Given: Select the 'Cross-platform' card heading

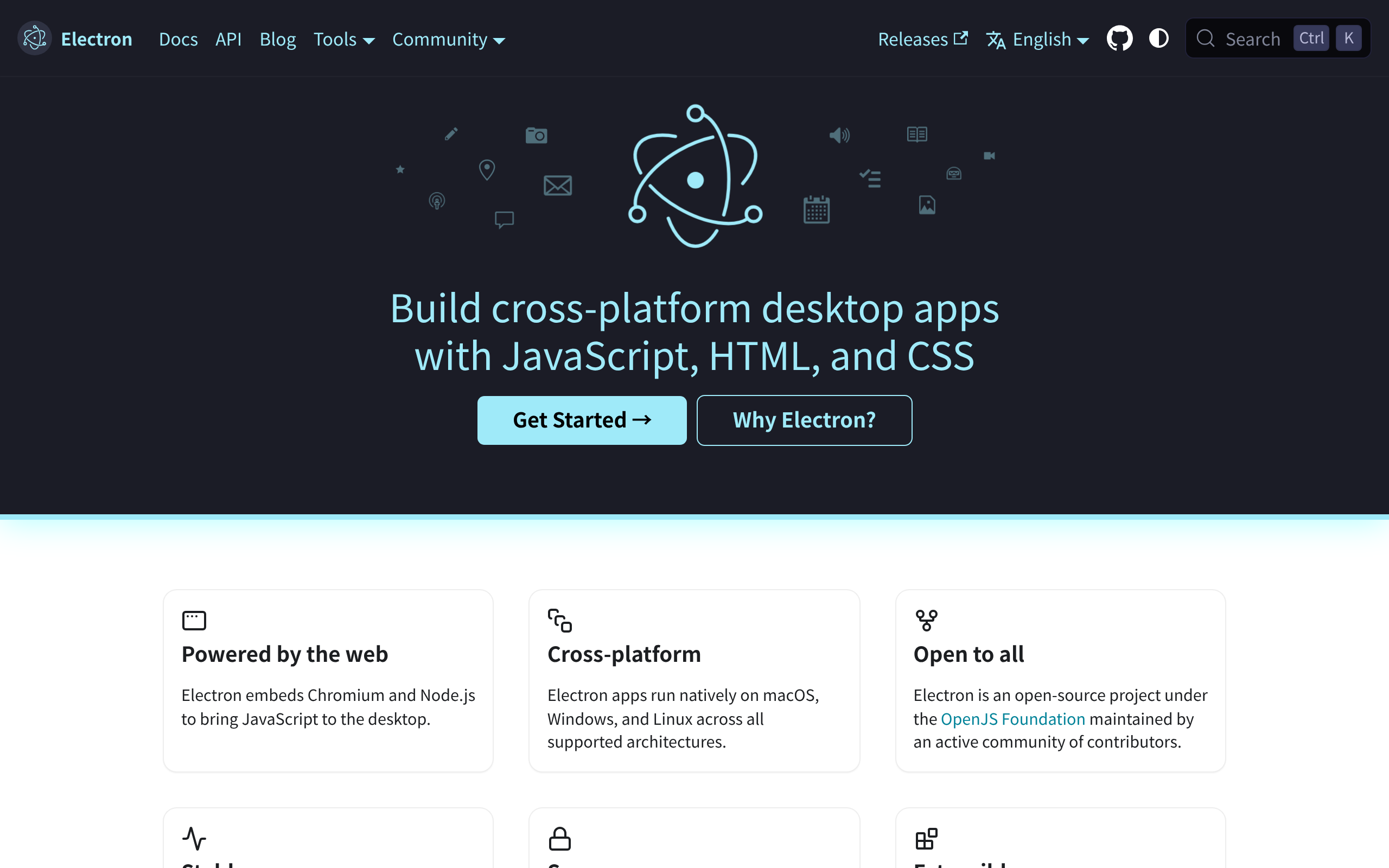Looking at the screenshot, I should pos(624,654).
